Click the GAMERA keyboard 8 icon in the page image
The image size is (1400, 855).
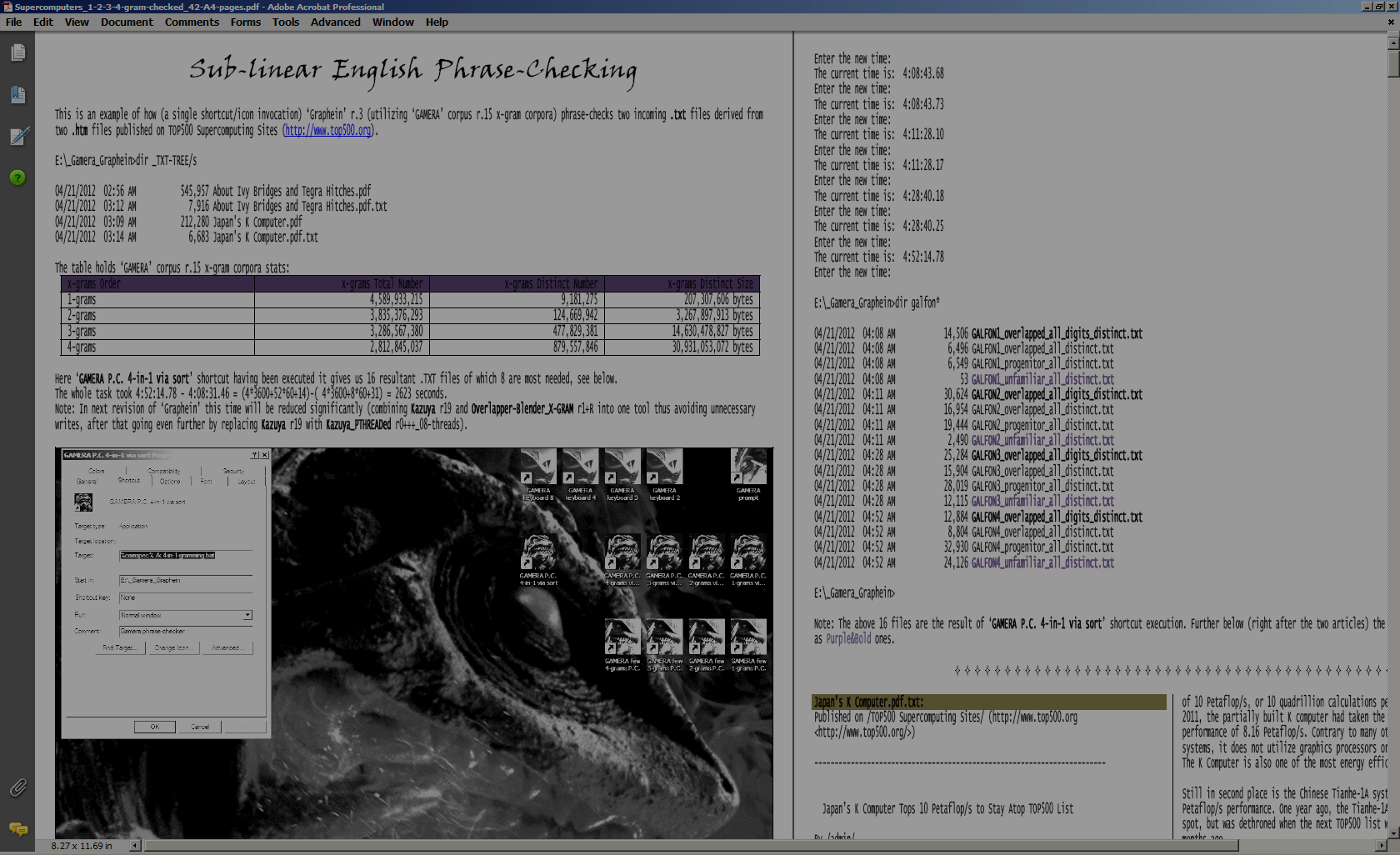[x=538, y=475]
